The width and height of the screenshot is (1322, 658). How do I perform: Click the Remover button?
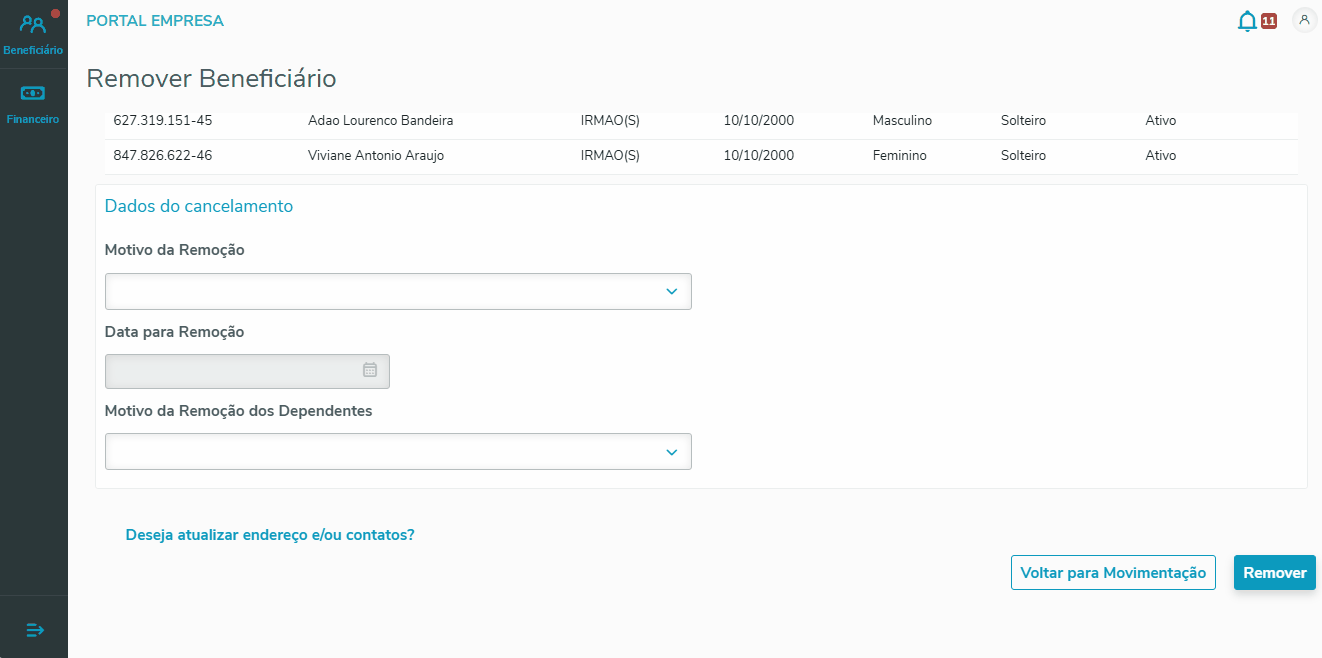click(x=1274, y=573)
